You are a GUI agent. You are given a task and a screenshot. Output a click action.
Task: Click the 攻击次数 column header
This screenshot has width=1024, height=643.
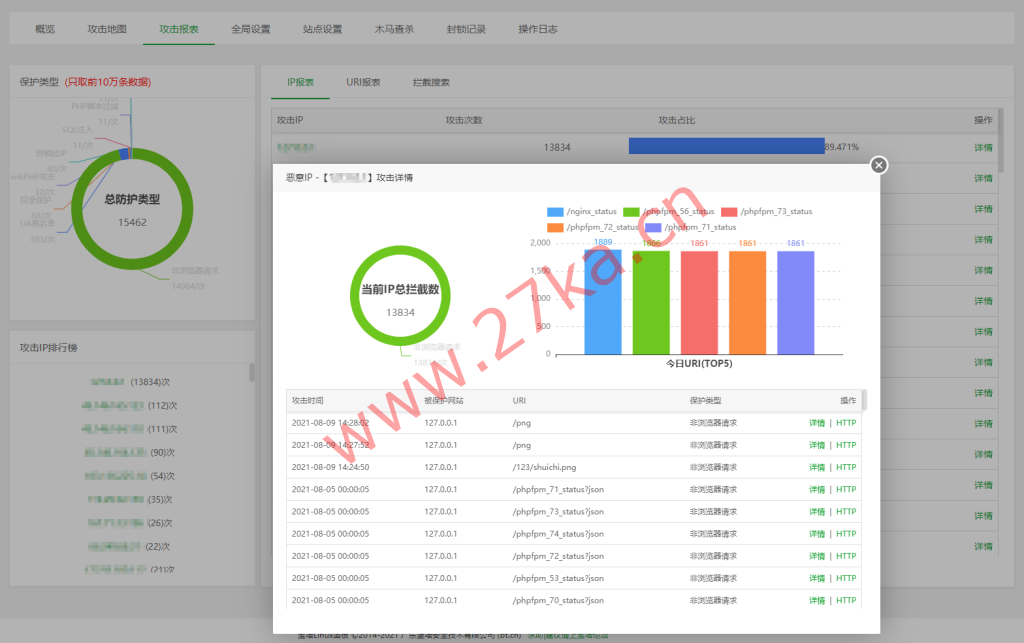point(464,120)
